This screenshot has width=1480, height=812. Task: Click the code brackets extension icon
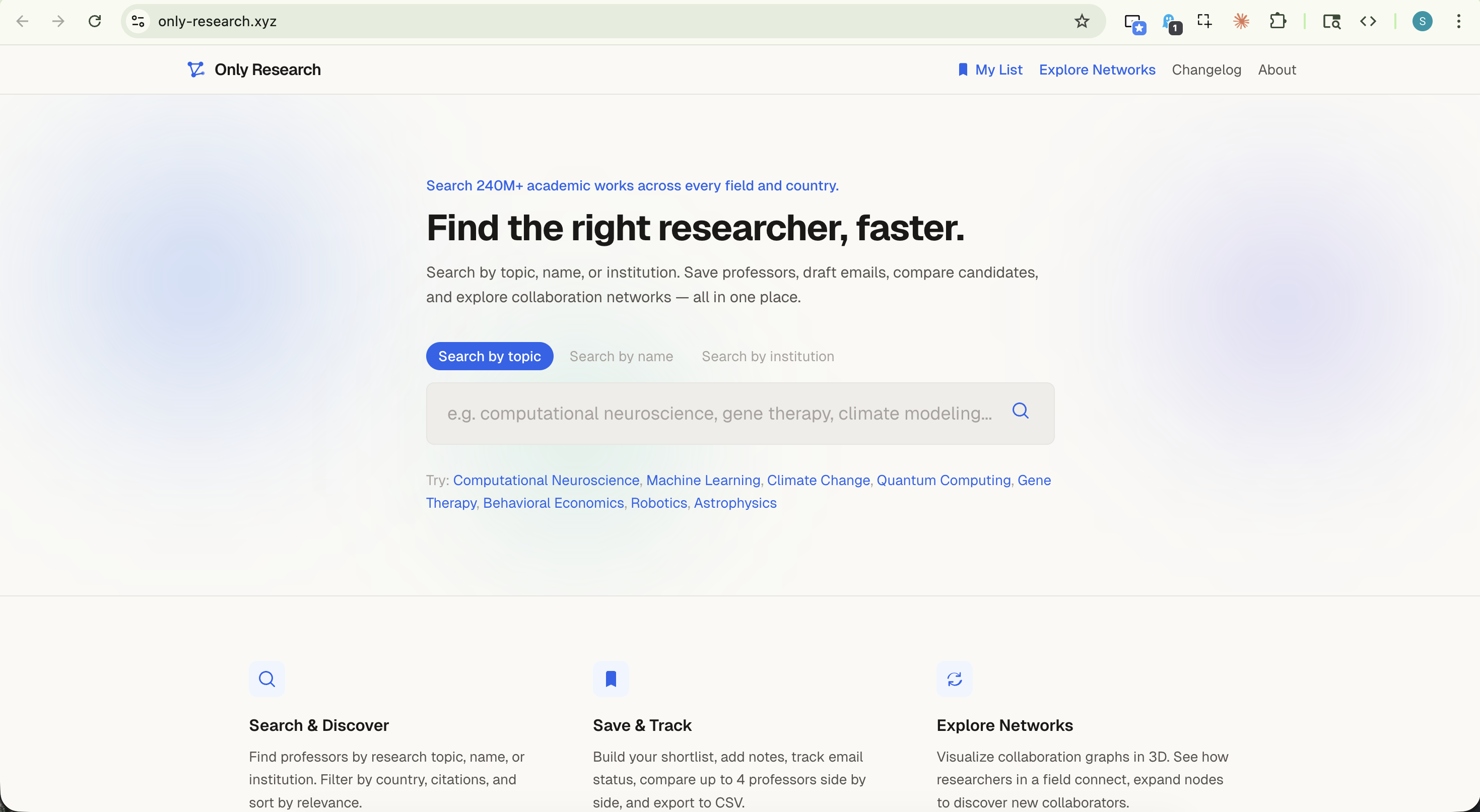1369,21
